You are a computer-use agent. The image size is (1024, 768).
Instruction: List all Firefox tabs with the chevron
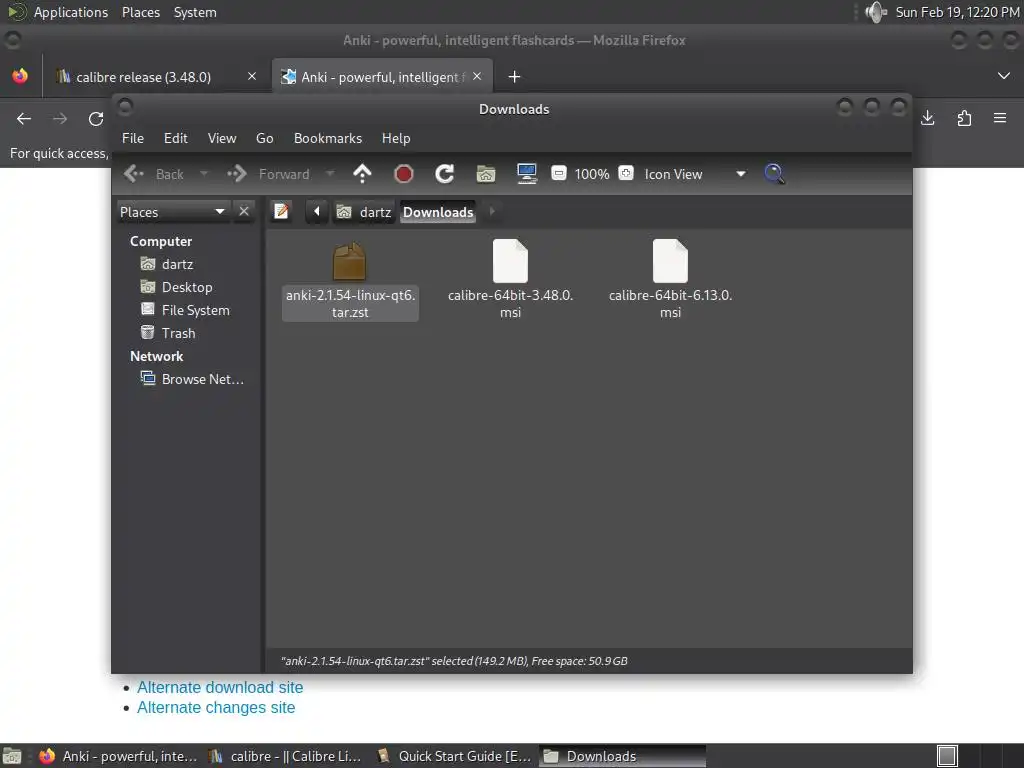[1004, 76]
